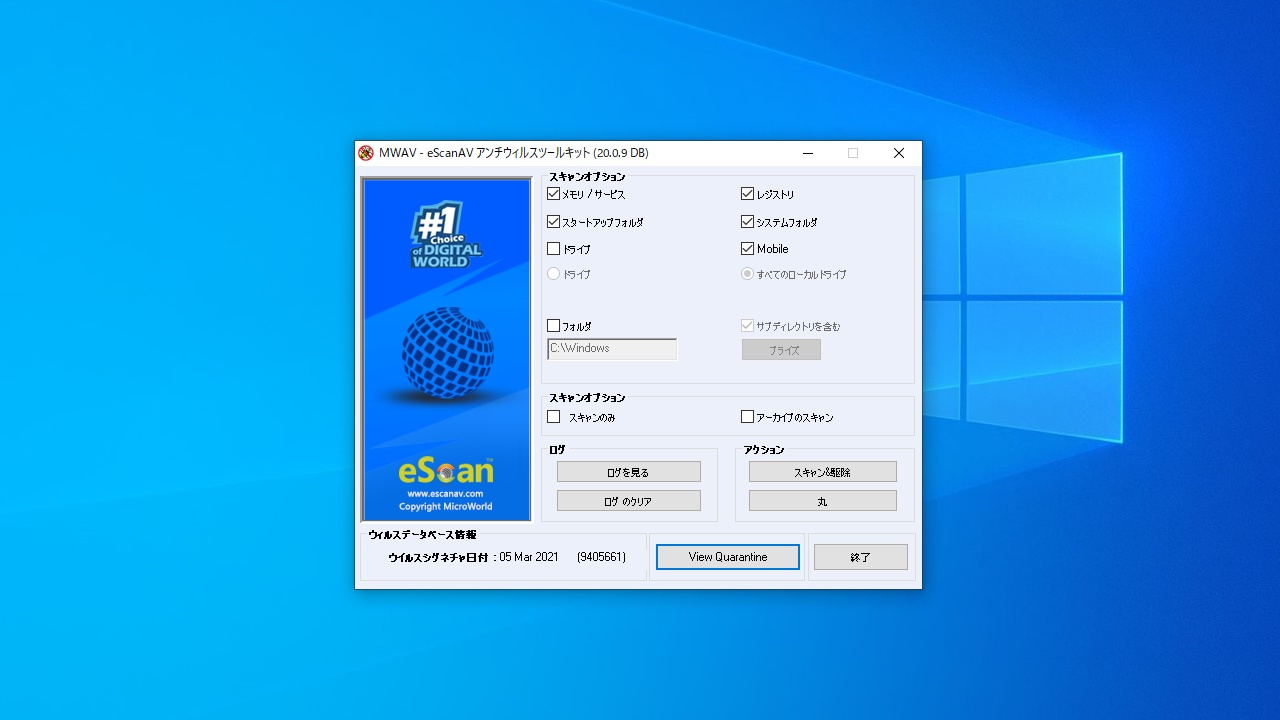The image size is (1280, 720).
Task: Click the eScan banner image
Action: tap(446, 349)
